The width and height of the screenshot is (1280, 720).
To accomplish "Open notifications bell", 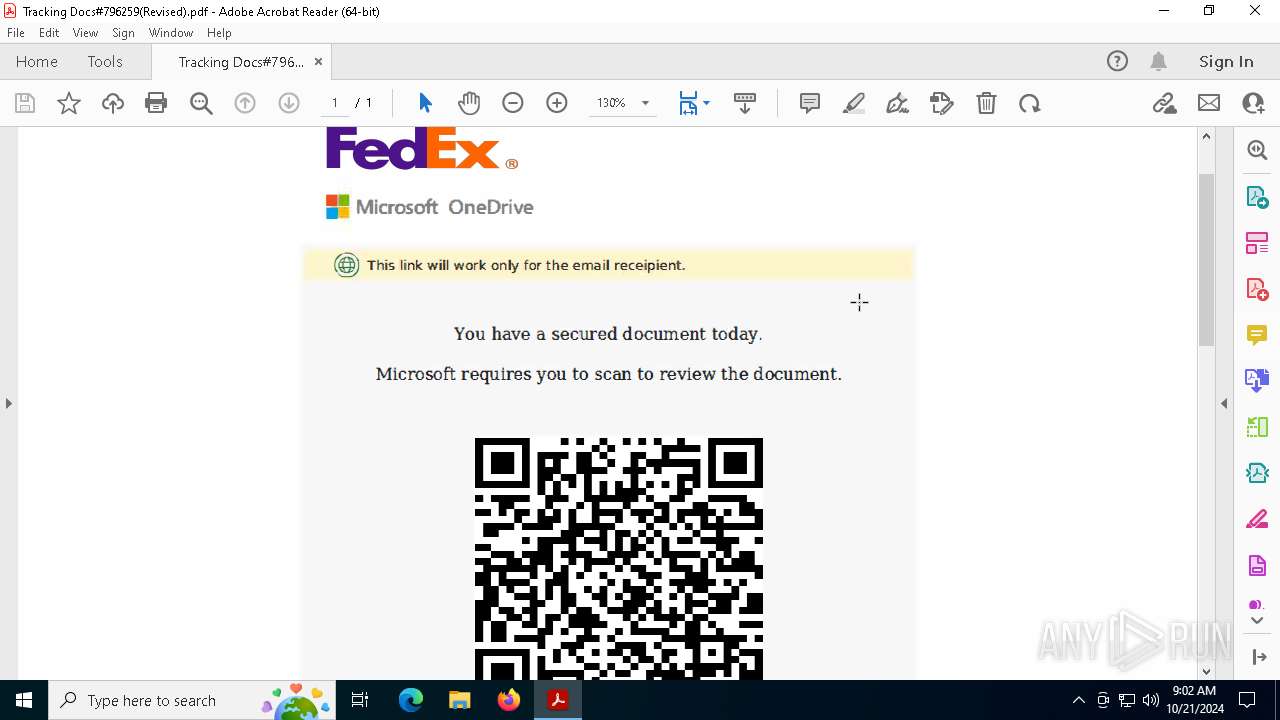I will click(1159, 61).
